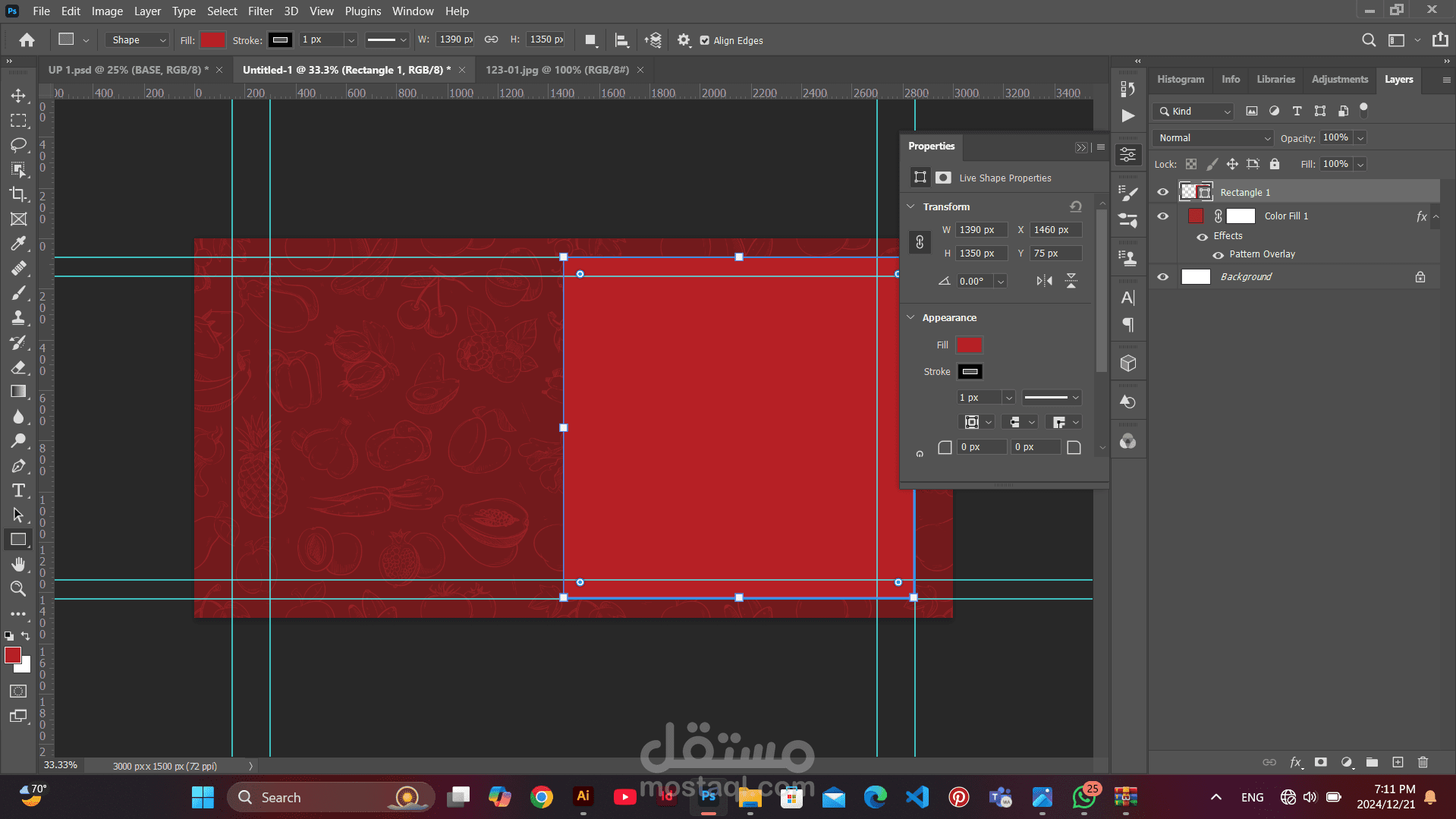Click the Fill color swatch in Appearance
Image resolution: width=1456 pixels, height=819 pixels.
pos(969,345)
